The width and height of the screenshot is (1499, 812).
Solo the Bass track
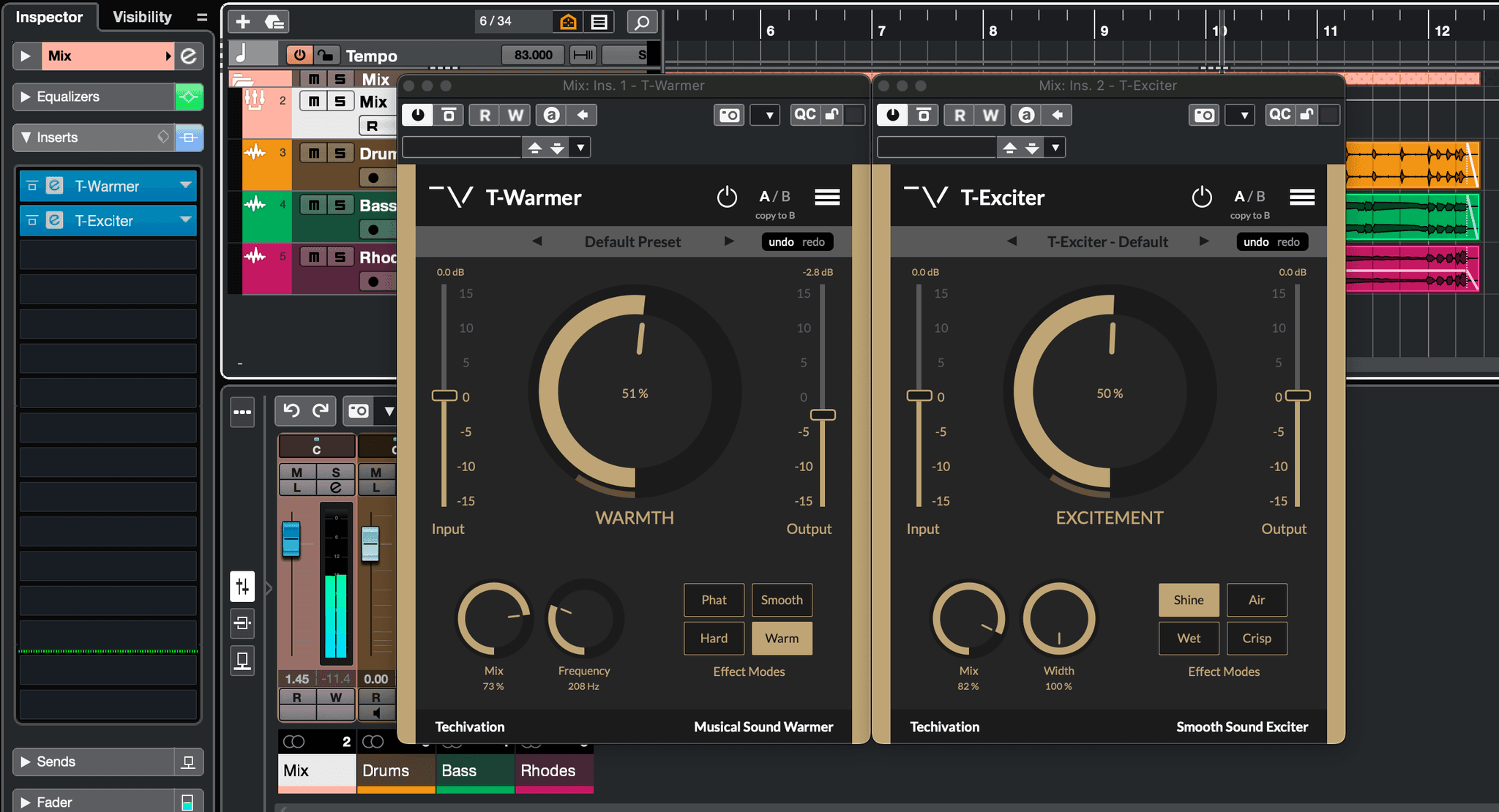click(x=340, y=205)
